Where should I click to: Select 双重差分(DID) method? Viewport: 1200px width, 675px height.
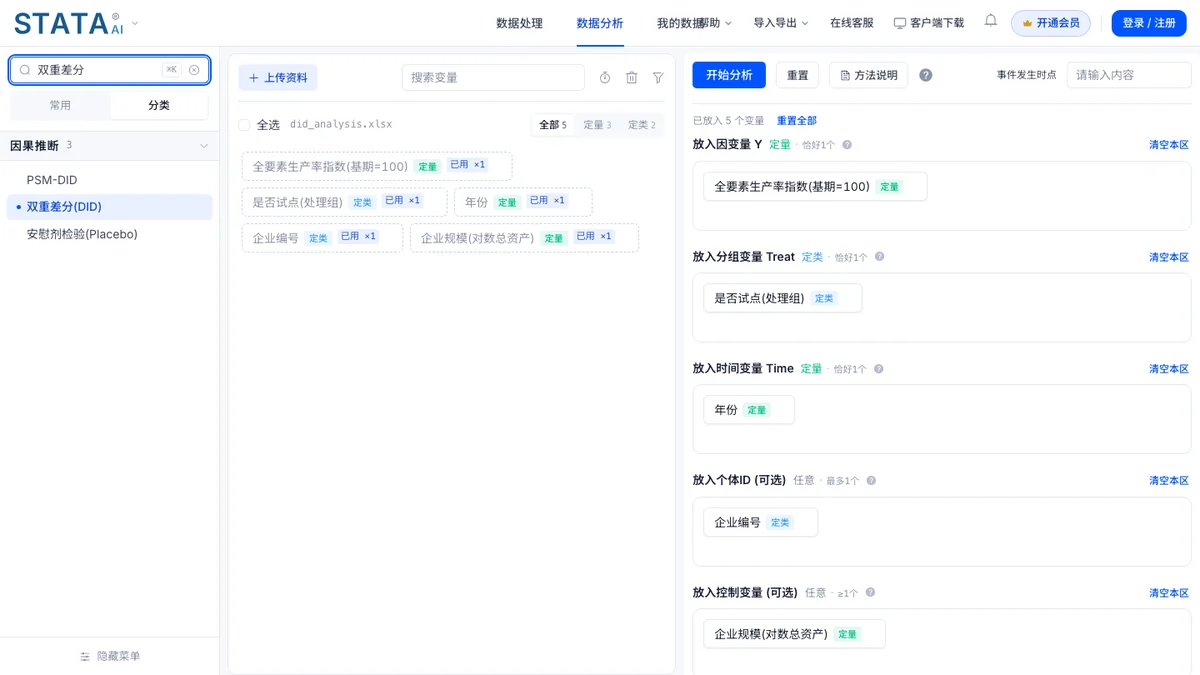pyautogui.click(x=109, y=207)
